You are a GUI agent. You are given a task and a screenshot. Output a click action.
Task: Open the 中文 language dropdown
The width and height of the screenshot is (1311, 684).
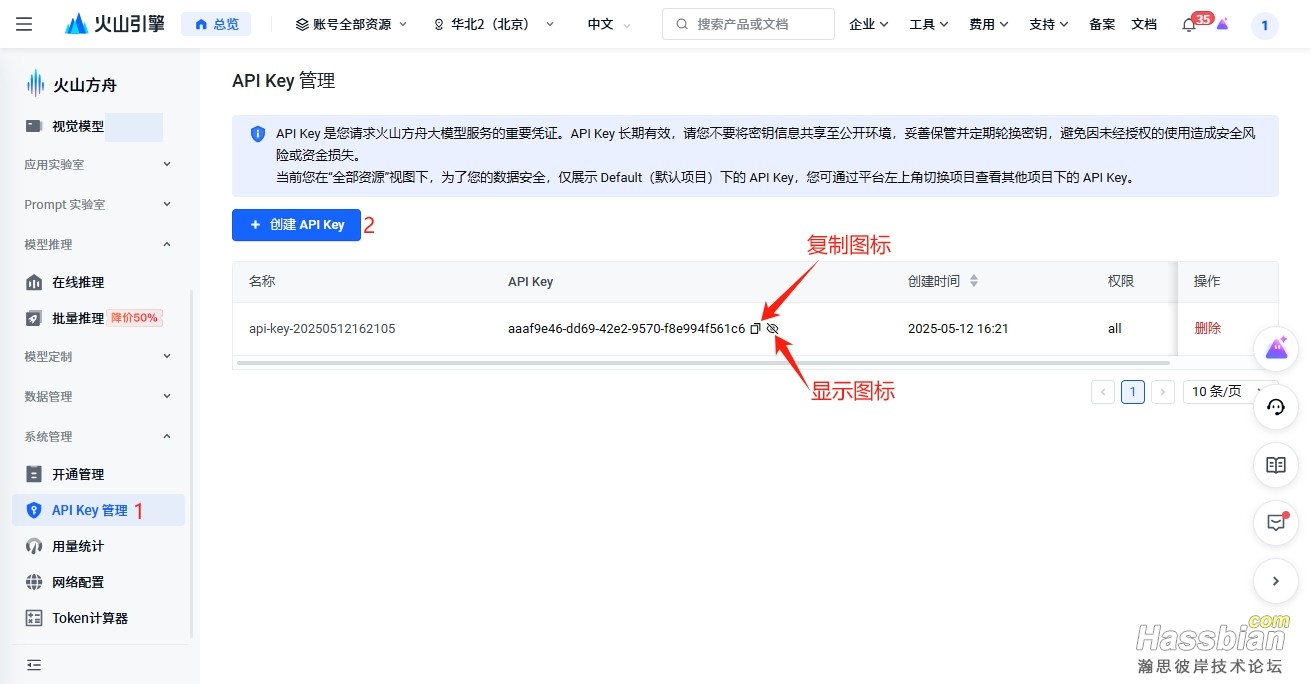(x=609, y=24)
